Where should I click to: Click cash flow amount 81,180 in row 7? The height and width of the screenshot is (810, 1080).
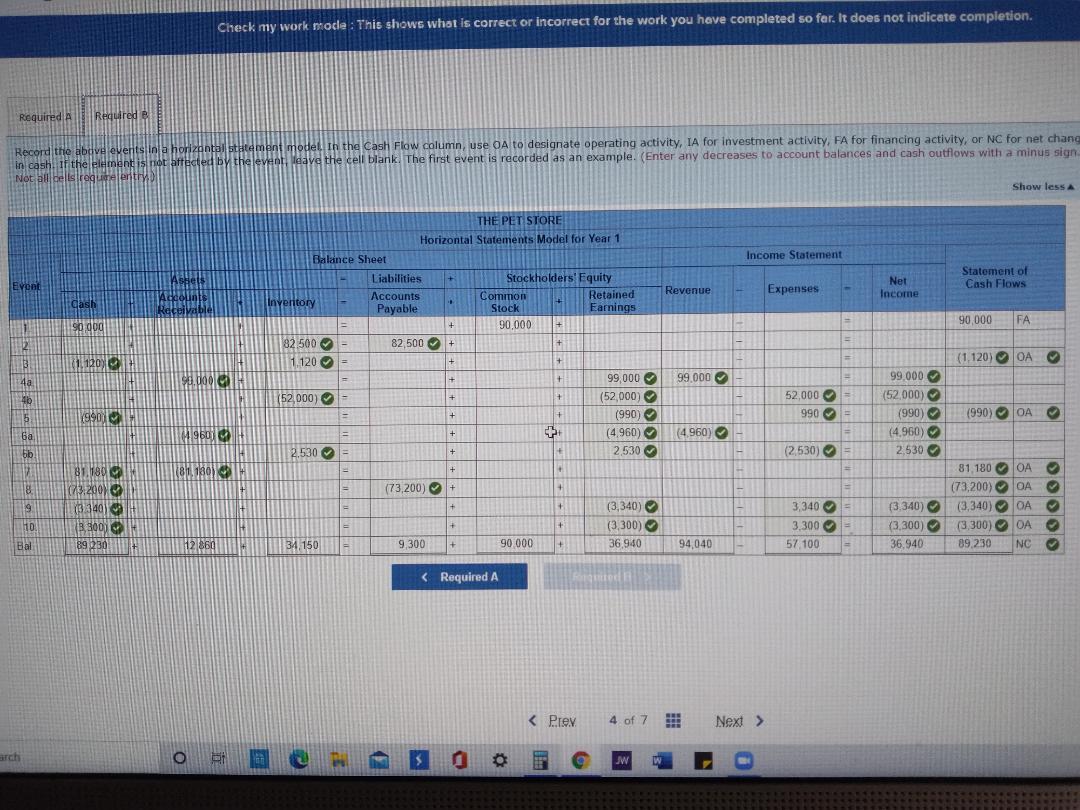point(978,468)
